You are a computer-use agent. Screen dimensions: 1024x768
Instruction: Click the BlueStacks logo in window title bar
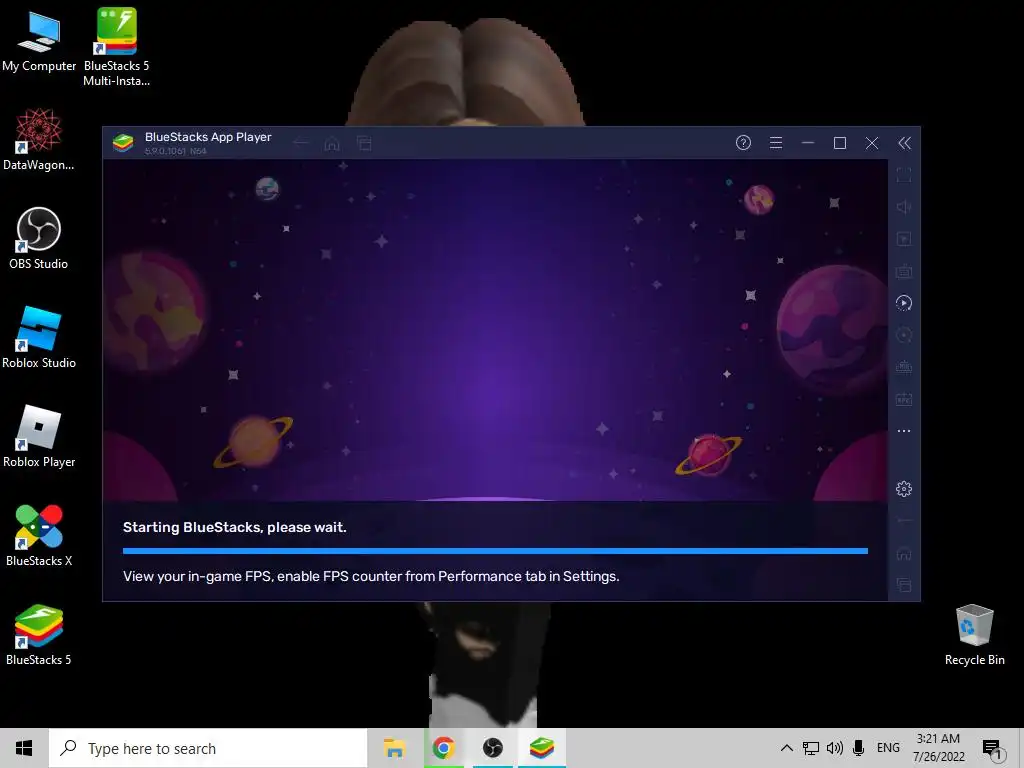(123, 143)
